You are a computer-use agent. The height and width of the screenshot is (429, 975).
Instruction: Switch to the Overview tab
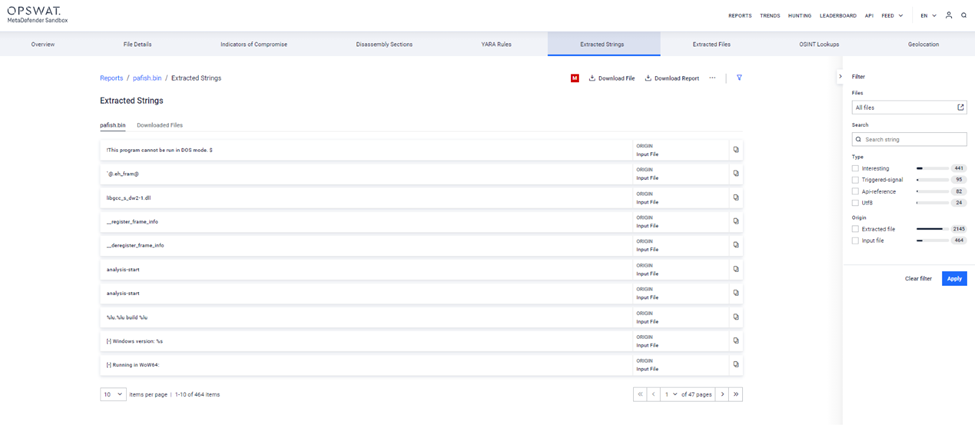43,45
